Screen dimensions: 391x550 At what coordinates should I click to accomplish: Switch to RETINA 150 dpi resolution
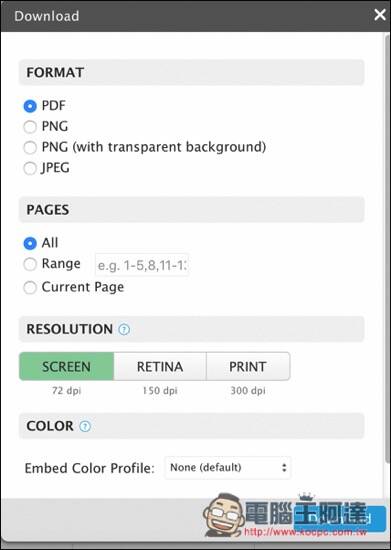pyautogui.click(x=160, y=367)
